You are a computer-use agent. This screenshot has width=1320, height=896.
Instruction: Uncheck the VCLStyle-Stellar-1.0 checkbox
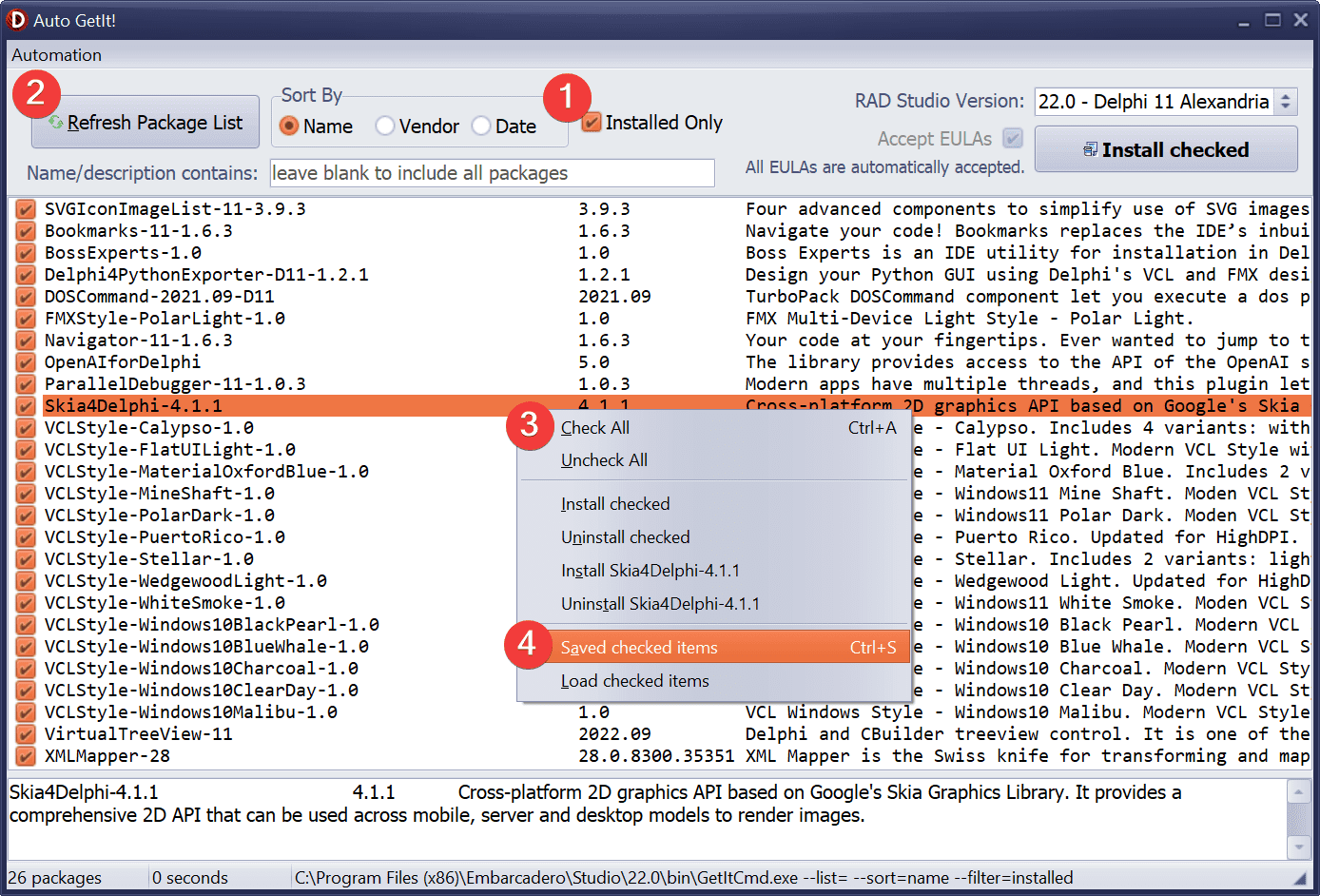point(26,559)
